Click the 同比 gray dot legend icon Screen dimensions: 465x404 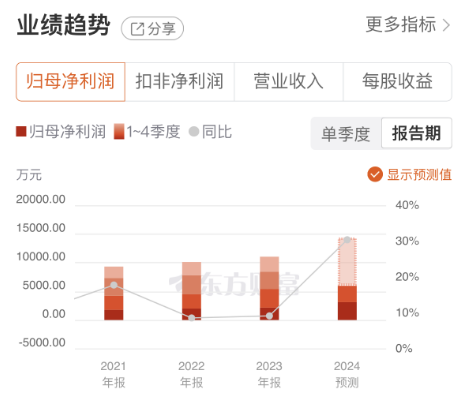[194, 131]
